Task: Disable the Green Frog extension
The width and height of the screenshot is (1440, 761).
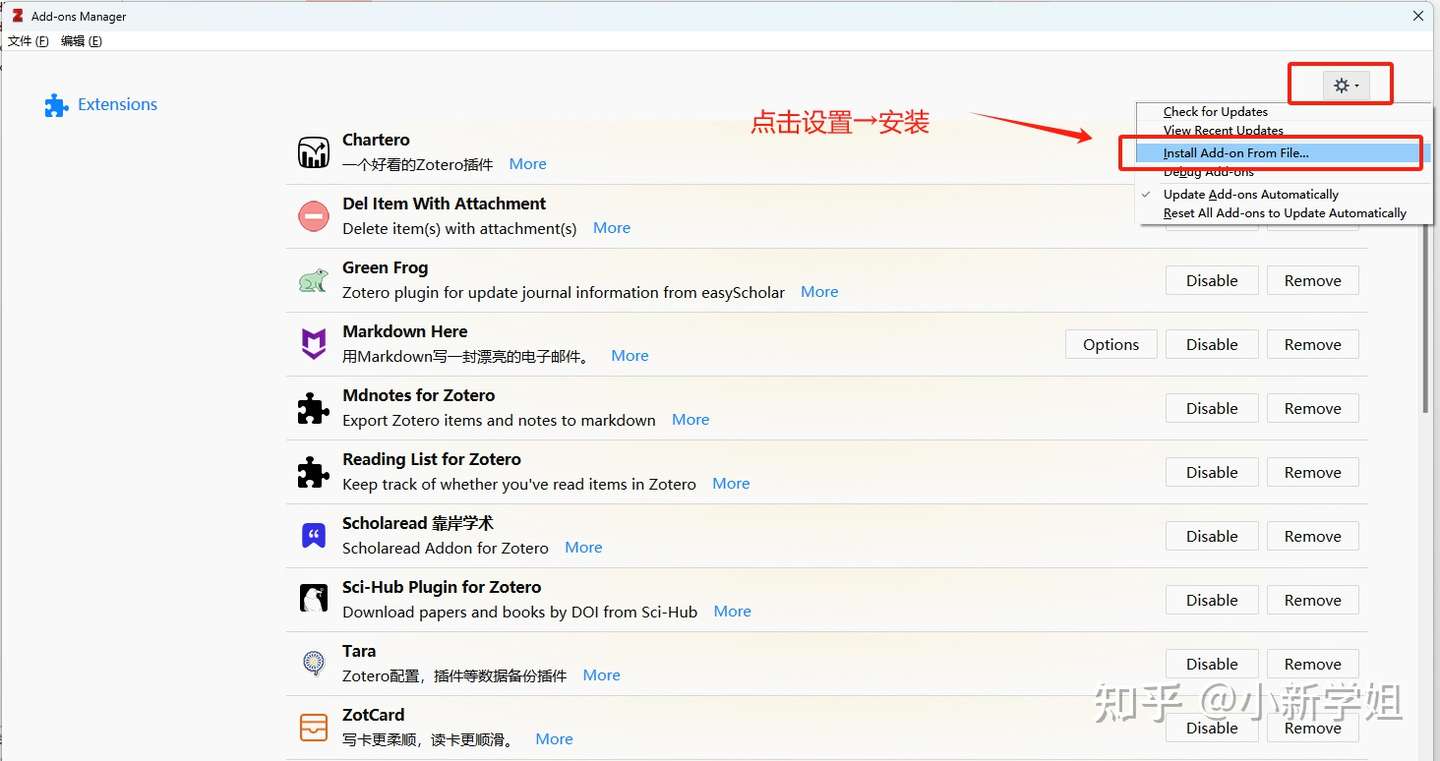Action: (x=1212, y=280)
